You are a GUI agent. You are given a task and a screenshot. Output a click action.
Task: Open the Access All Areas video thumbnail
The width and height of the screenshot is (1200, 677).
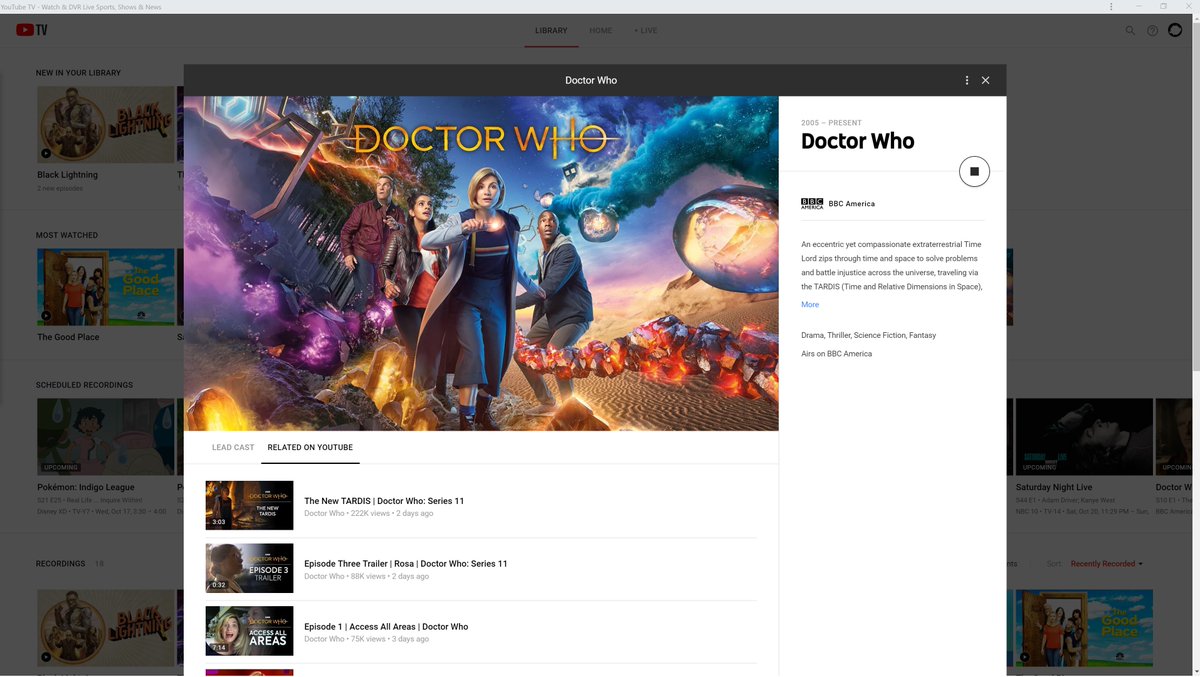click(249, 631)
